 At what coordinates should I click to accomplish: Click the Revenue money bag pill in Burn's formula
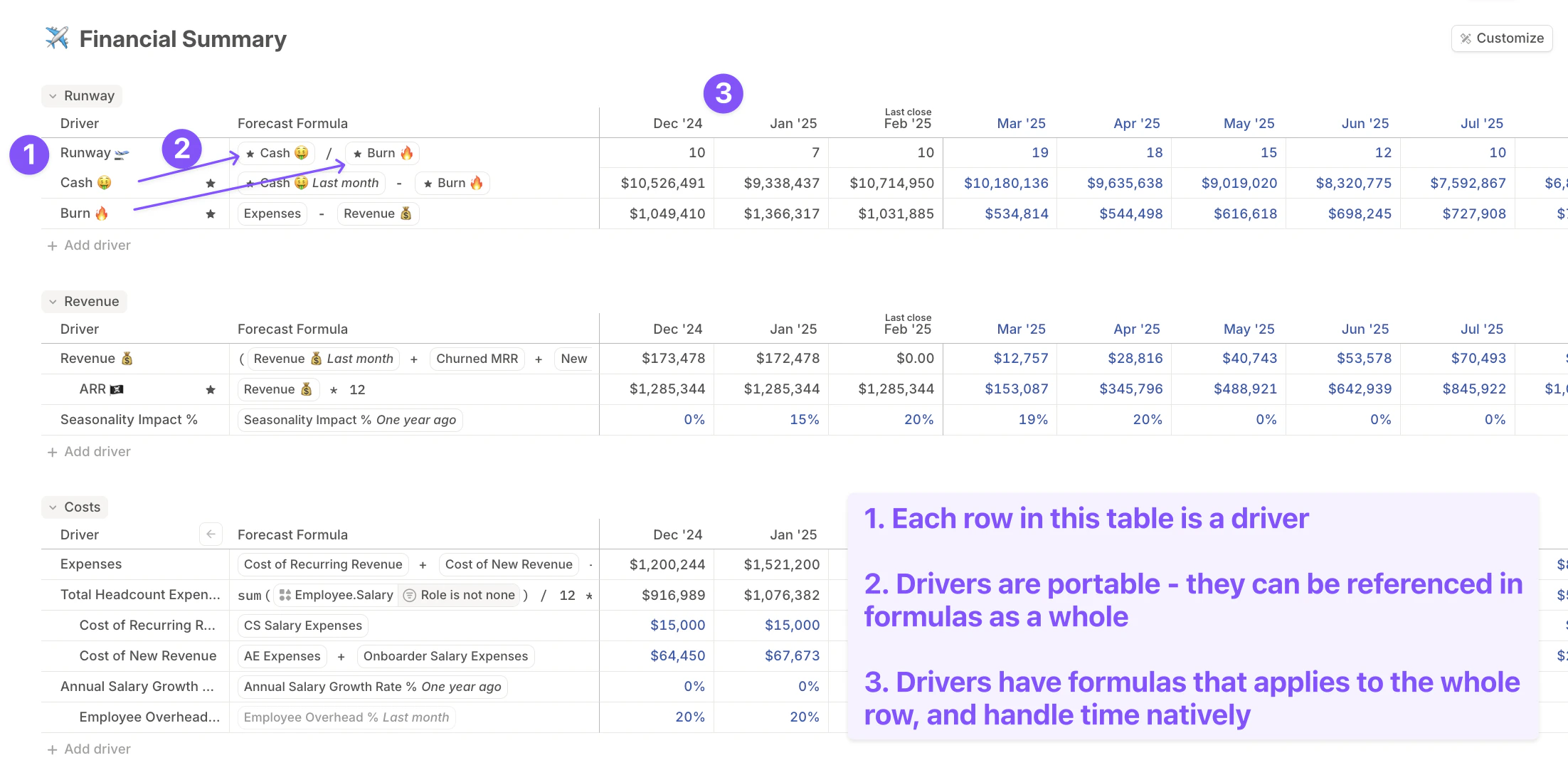pos(378,213)
